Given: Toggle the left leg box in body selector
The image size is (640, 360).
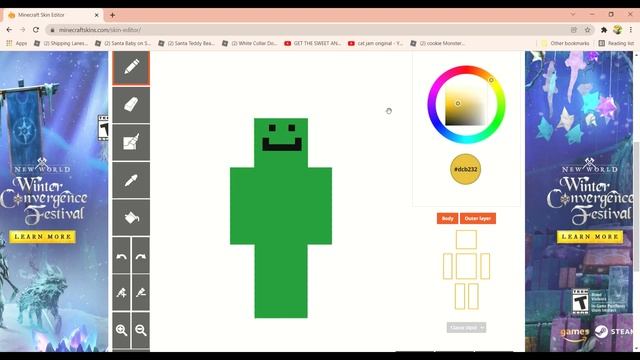Looking at the screenshot, I should (x=460, y=296).
